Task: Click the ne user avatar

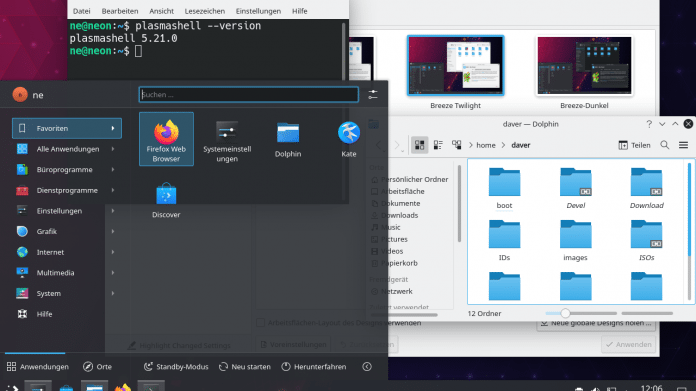Action: click(x=20, y=95)
